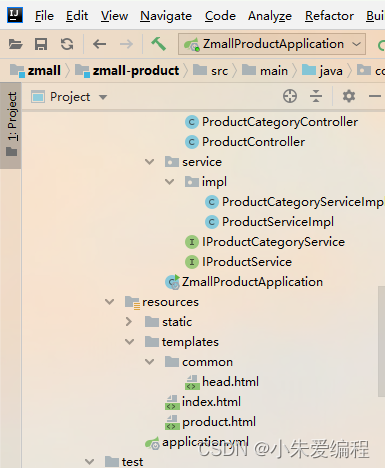The height and width of the screenshot is (468, 385).
Task: Select application.yml file
Action: point(197,442)
